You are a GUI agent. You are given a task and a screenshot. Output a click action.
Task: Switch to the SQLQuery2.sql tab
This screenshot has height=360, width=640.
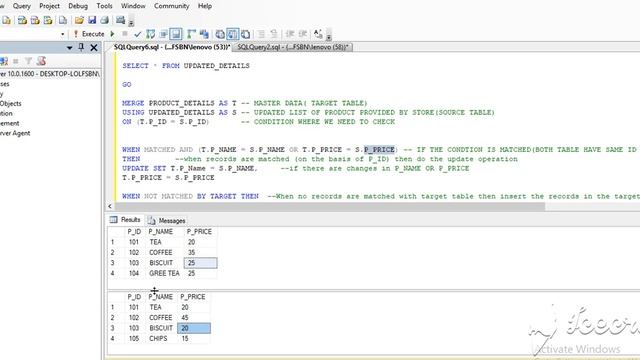(293, 47)
